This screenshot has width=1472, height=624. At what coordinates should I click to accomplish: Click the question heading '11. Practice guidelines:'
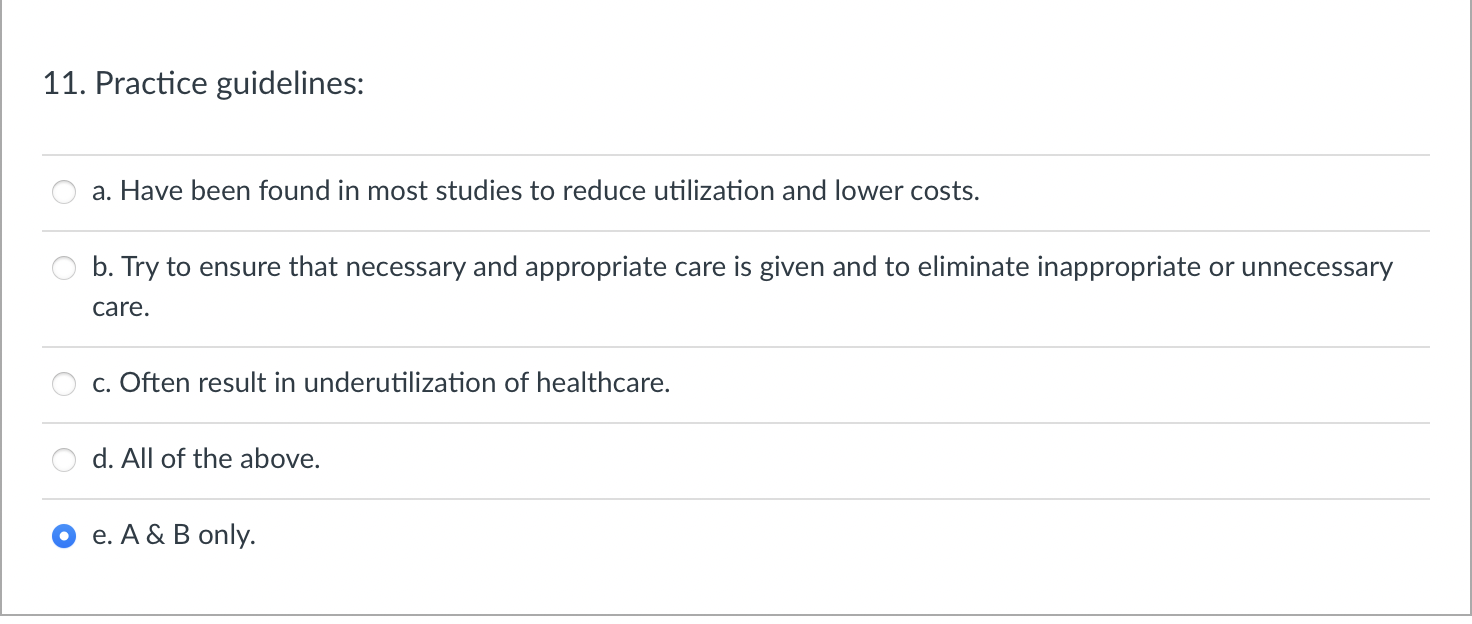pos(203,84)
